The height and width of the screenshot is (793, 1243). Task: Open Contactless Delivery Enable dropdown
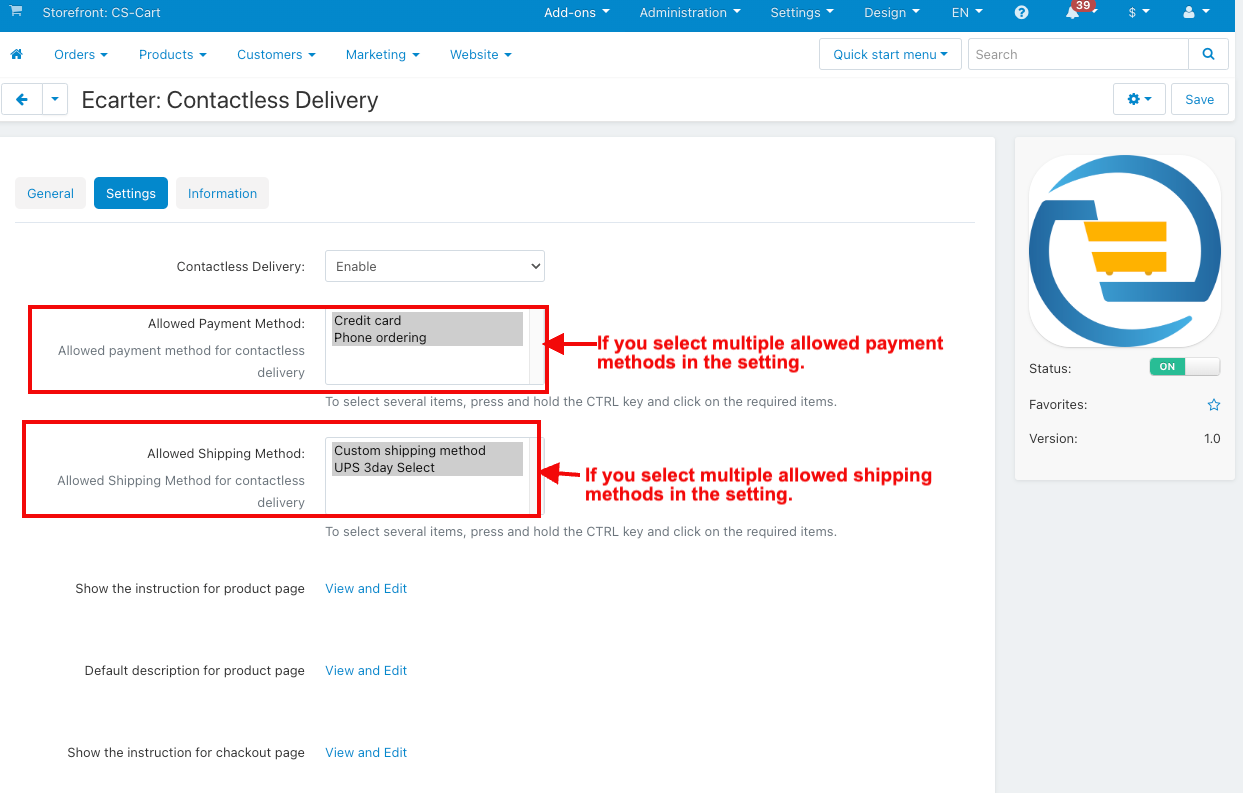pos(435,266)
